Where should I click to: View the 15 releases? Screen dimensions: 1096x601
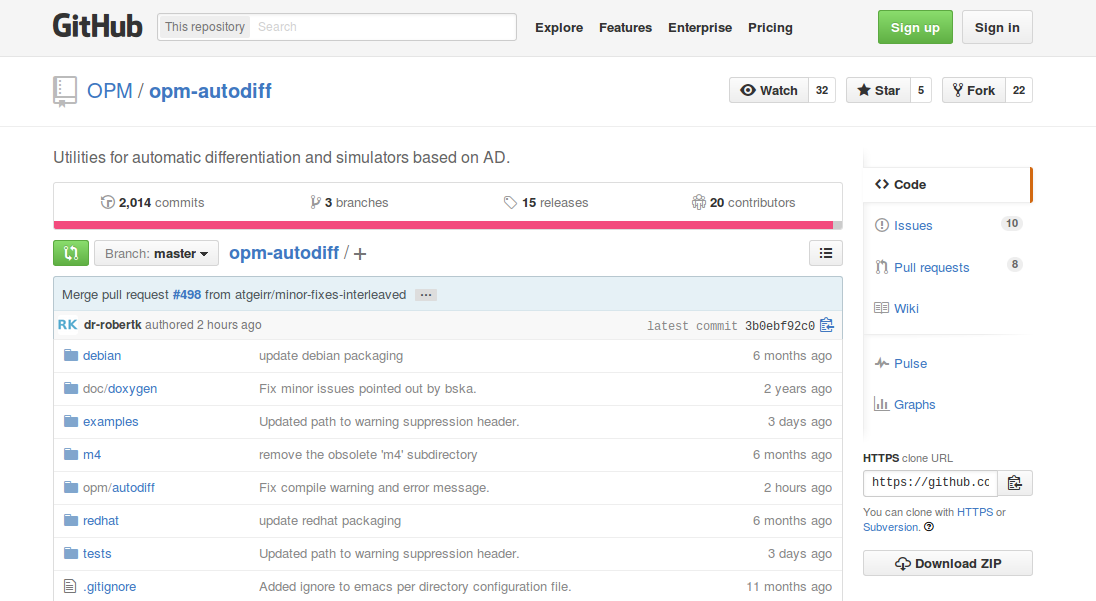(x=546, y=203)
